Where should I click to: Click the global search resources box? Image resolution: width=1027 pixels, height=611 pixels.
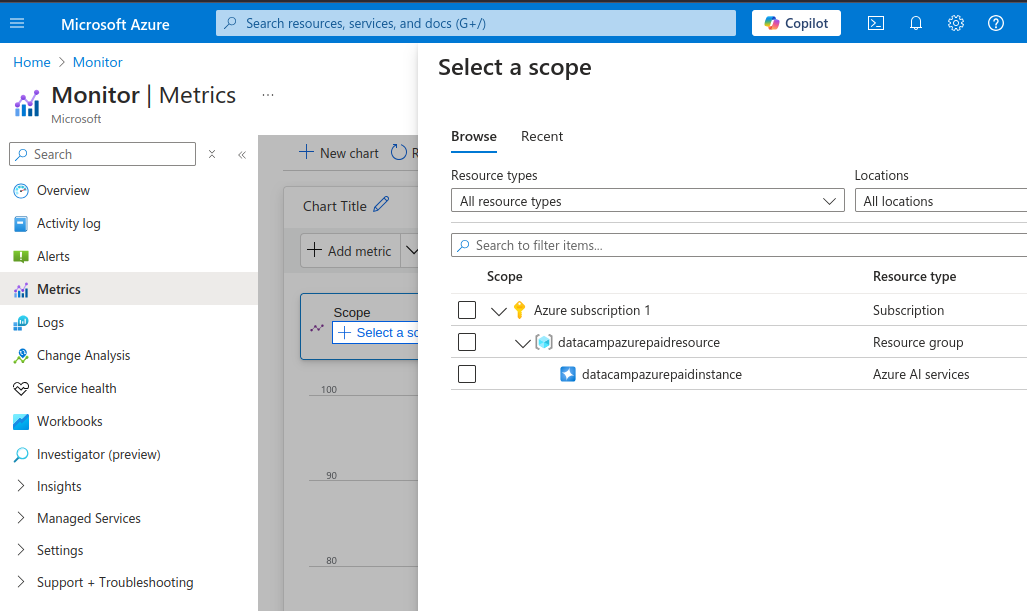[476, 24]
